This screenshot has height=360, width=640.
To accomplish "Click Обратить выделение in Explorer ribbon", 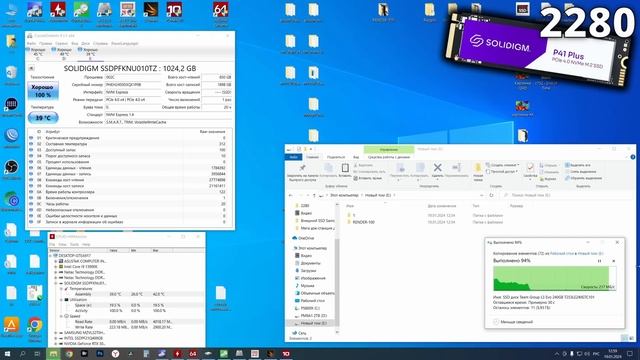I will (583, 178).
